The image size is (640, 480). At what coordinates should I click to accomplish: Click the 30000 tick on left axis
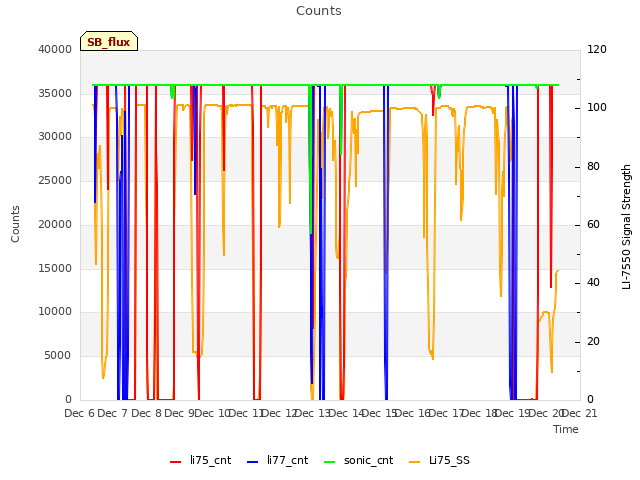coord(55,136)
